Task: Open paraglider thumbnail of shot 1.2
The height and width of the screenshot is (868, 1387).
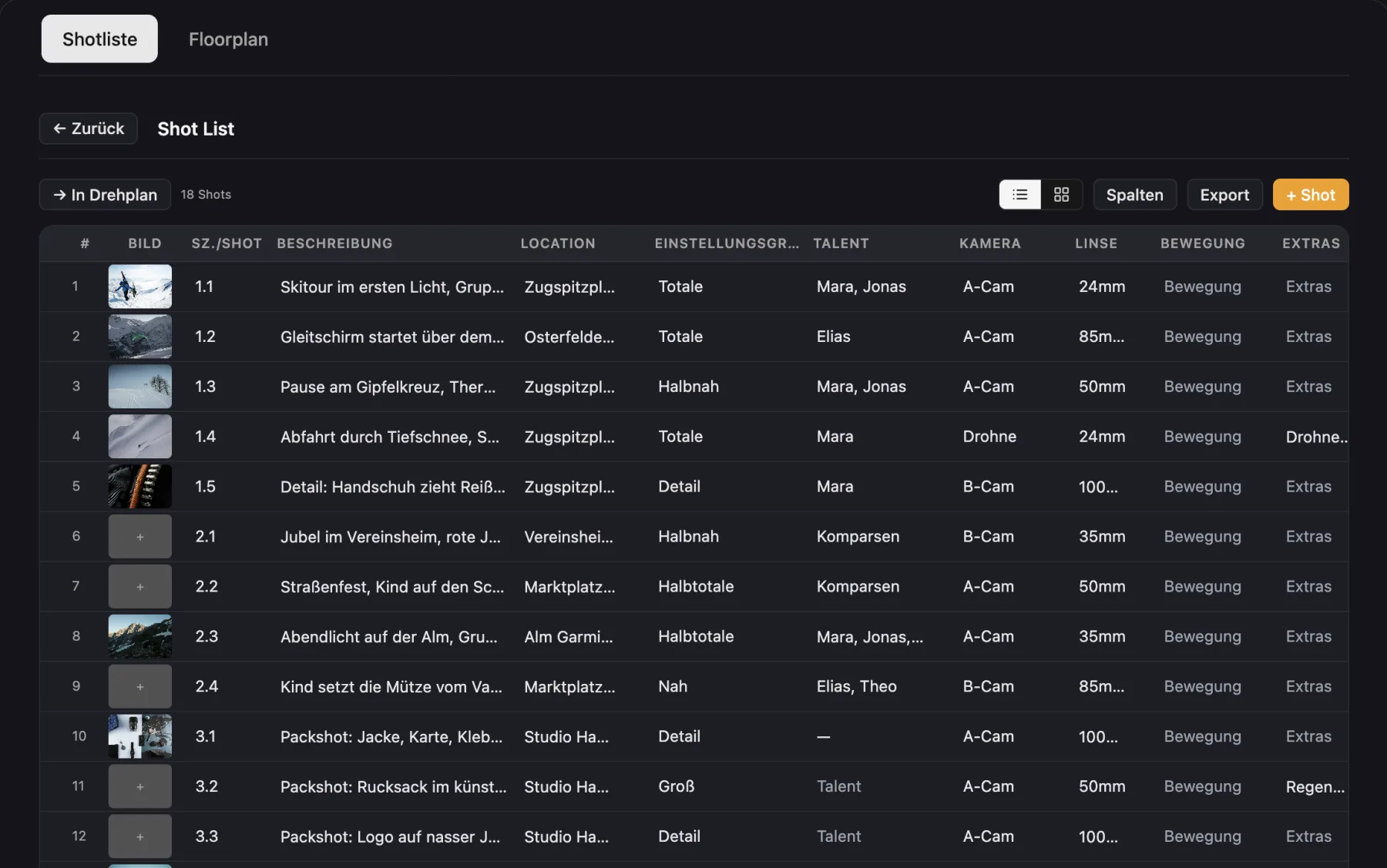Action: (x=140, y=337)
